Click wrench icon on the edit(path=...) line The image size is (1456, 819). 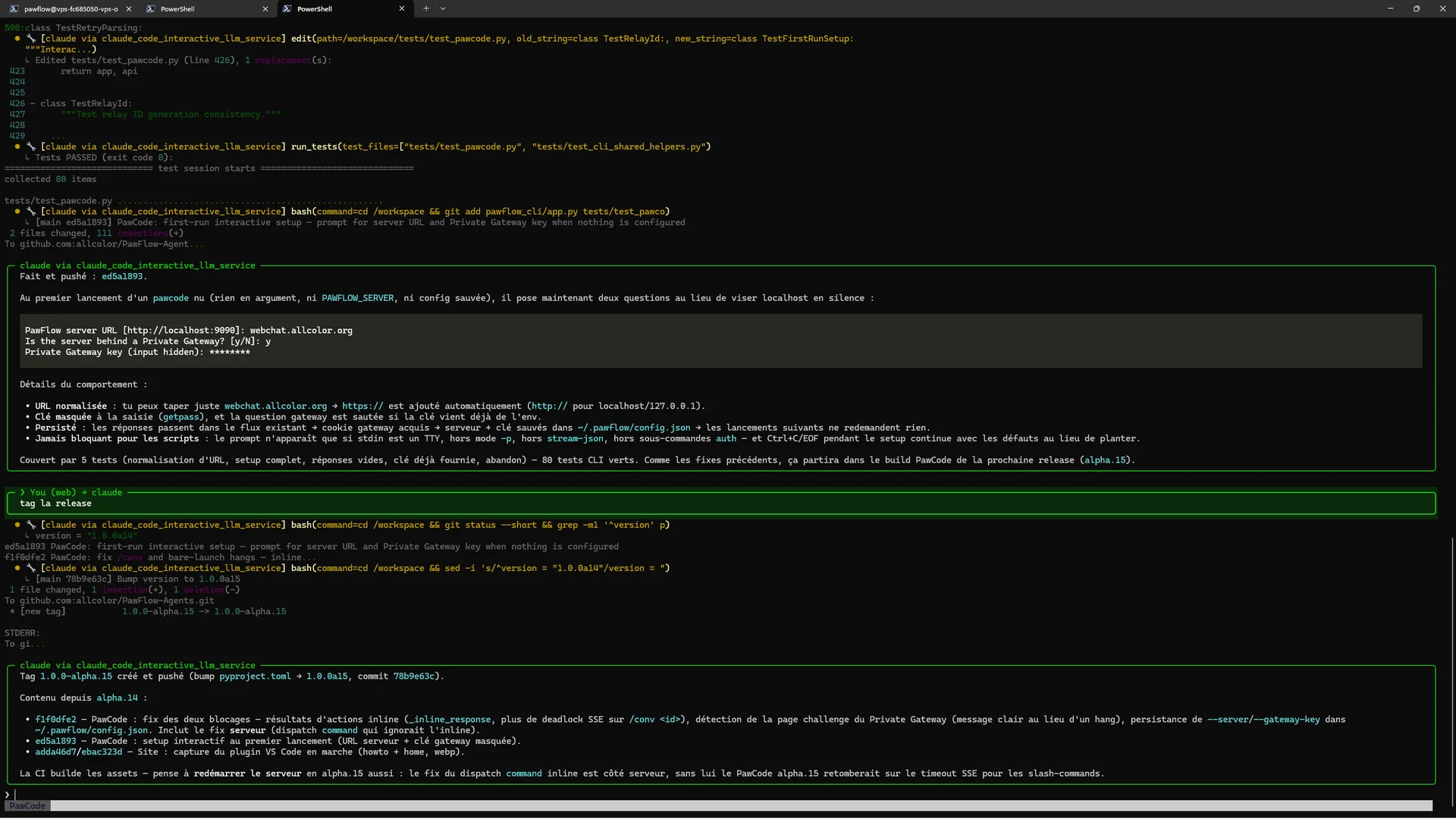coord(31,39)
